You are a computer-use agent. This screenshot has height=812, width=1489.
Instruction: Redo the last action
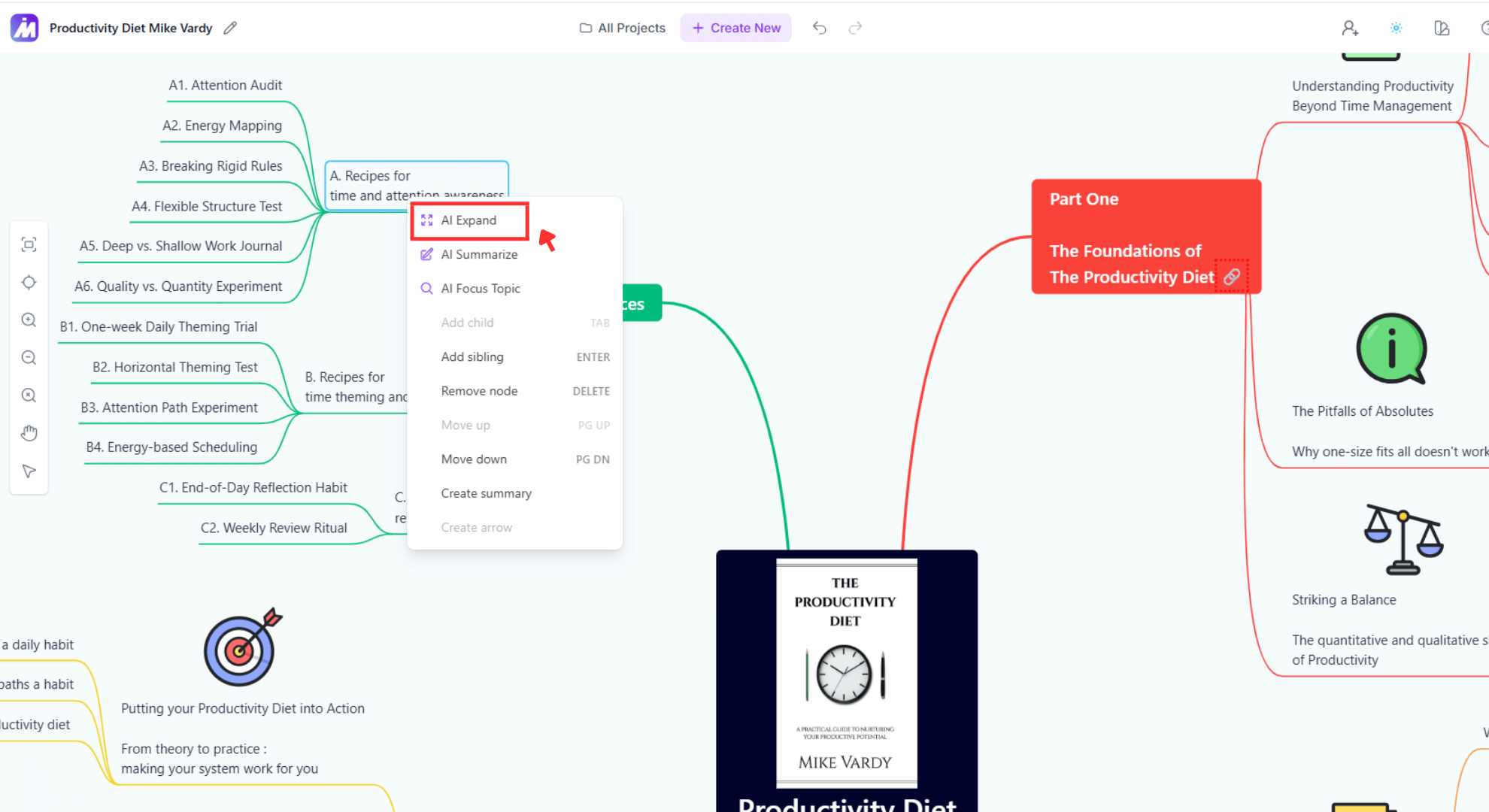pyautogui.click(x=855, y=27)
